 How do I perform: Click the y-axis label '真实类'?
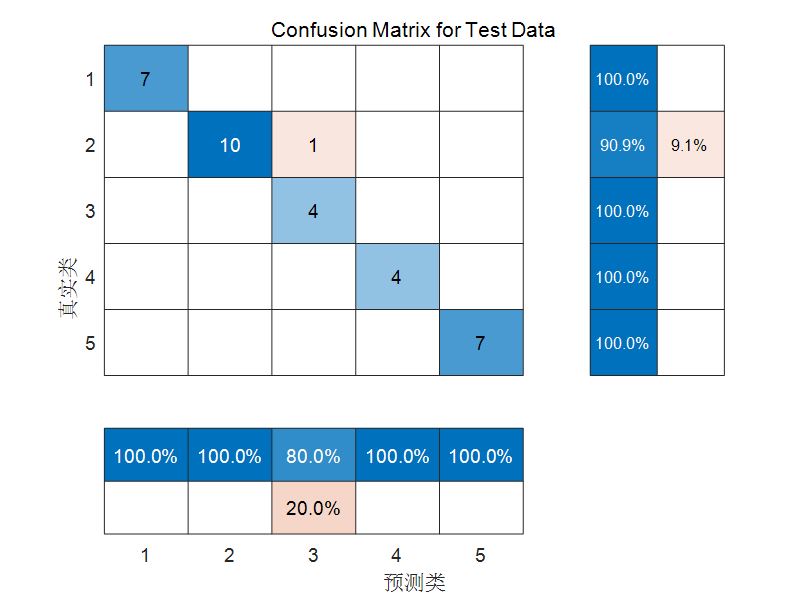(x=68, y=290)
